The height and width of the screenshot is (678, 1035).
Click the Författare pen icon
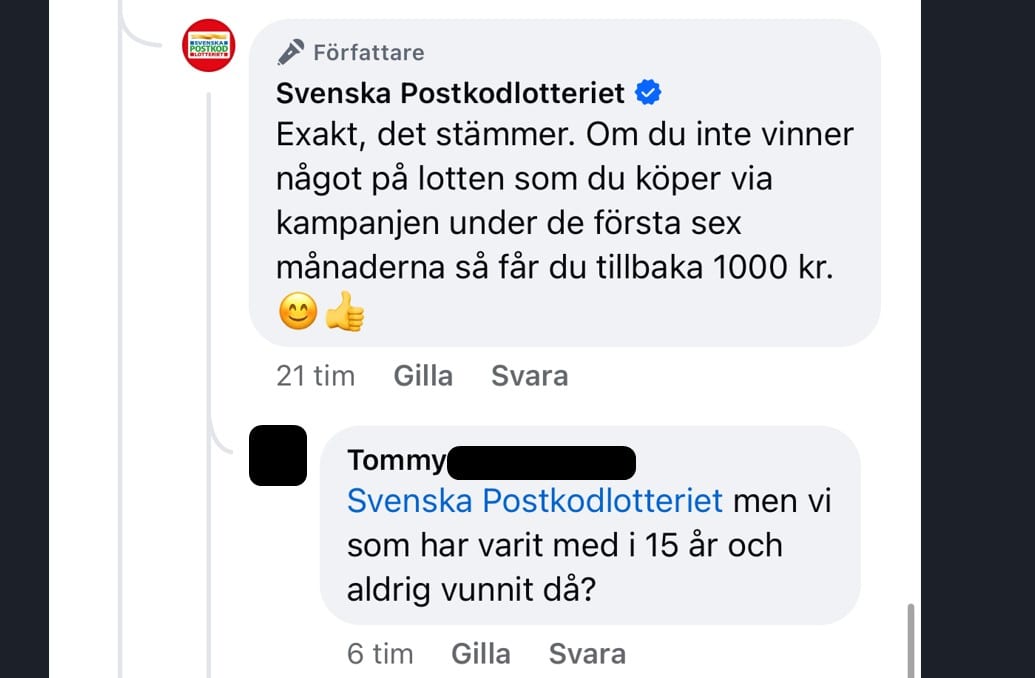[291, 52]
